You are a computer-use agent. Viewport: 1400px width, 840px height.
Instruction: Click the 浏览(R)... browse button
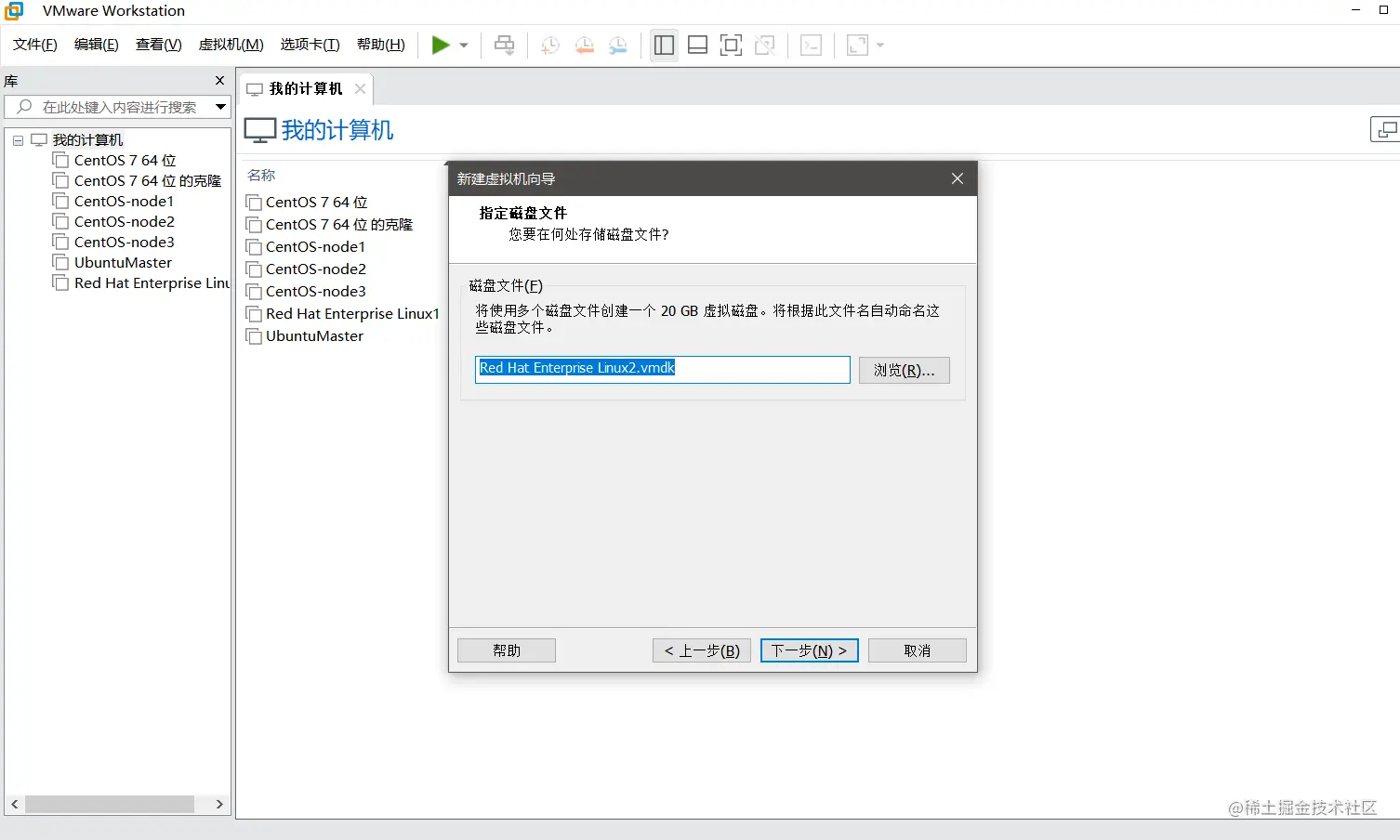click(x=905, y=370)
